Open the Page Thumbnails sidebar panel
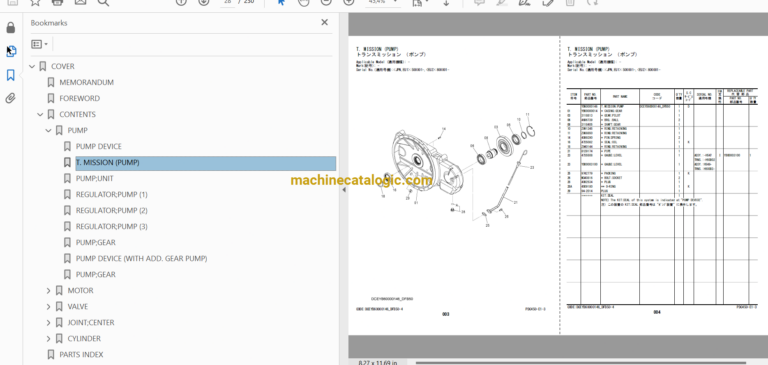768x365 pixels. pos(11,51)
